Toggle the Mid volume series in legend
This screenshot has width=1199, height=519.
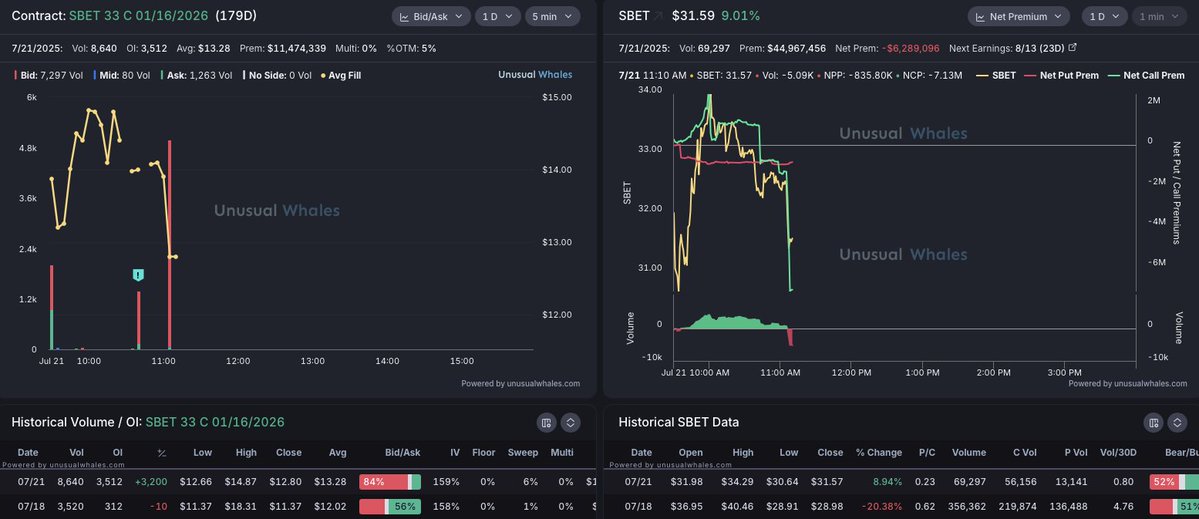coord(121,75)
